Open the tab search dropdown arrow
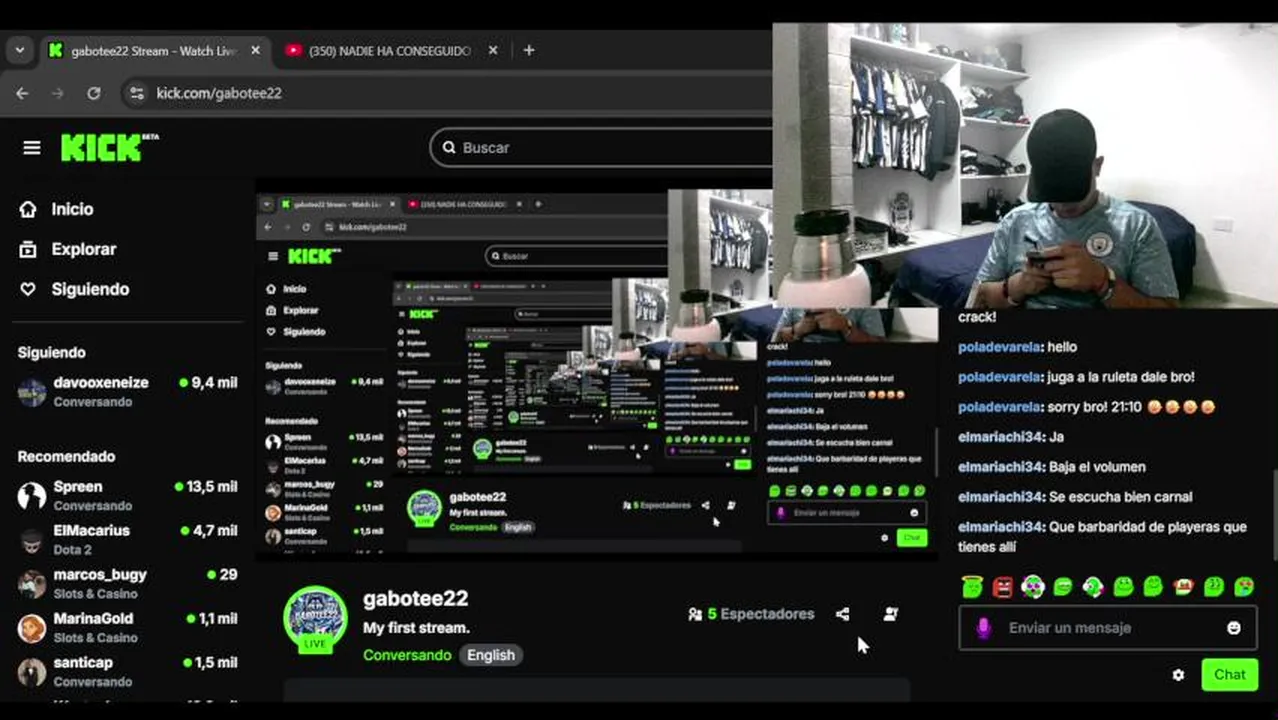Image resolution: width=1278 pixels, height=720 pixels. tap(19, 50)
